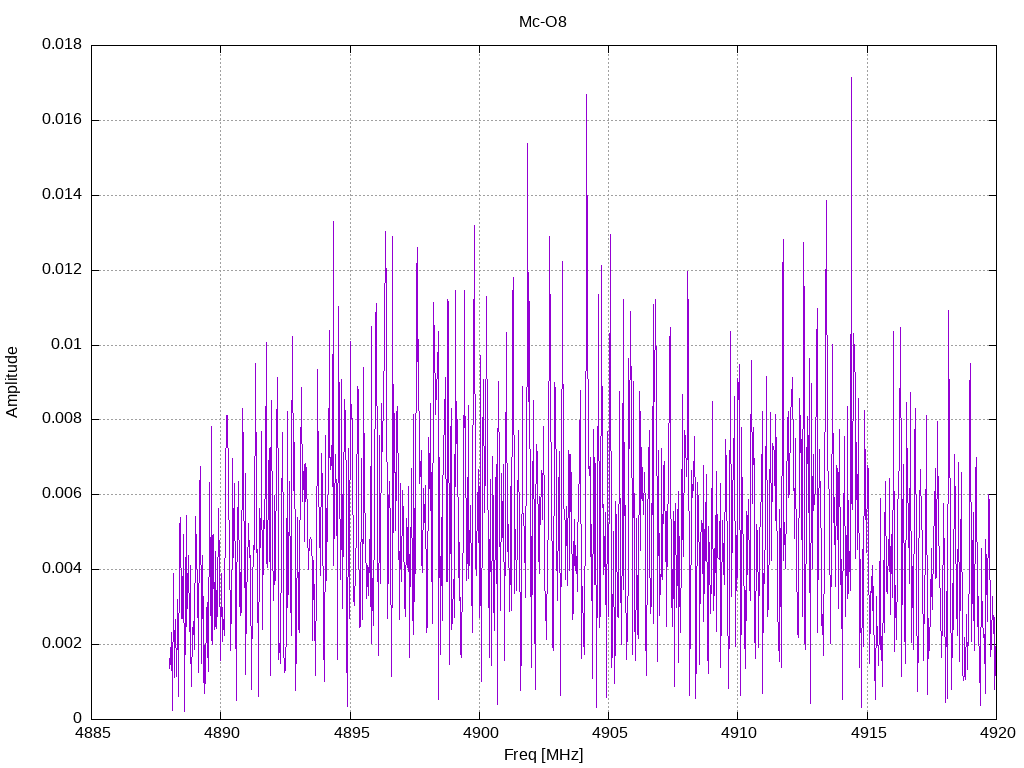Click the 4910 x-axis tick label

tap(739, 733)
